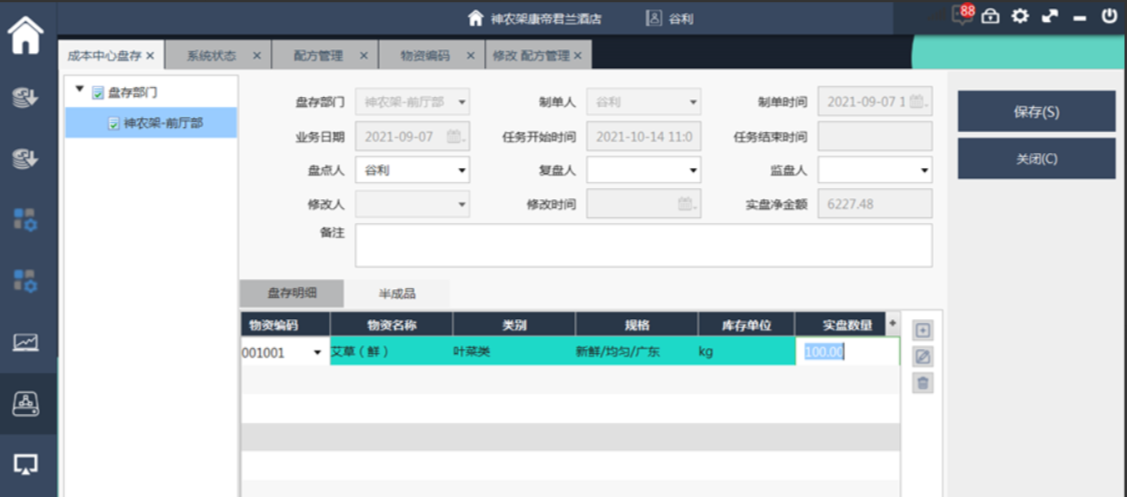Open the line chart report icon in sidebar

(x=26, y=343)
